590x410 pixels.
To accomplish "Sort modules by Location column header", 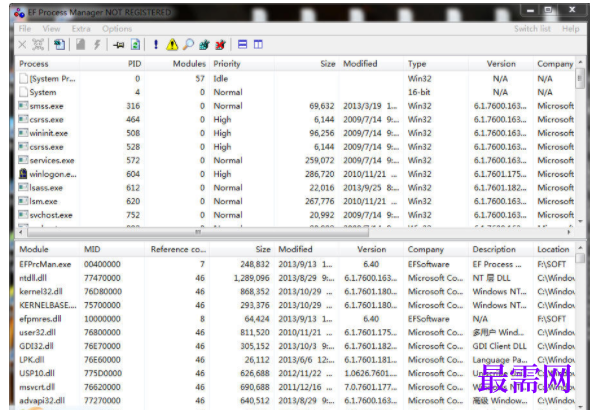I will click(554, 249).
